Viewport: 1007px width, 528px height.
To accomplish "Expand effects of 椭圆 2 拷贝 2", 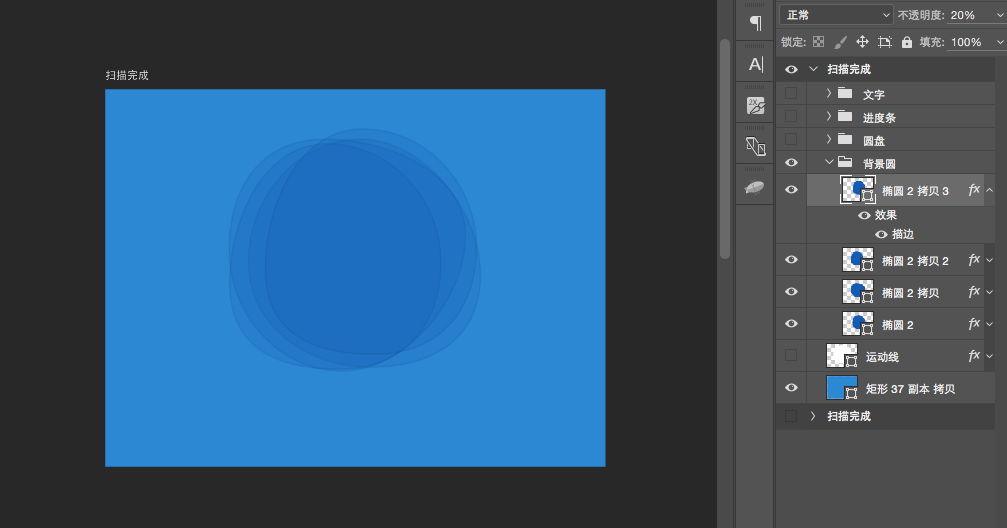I will click(990, 260).
